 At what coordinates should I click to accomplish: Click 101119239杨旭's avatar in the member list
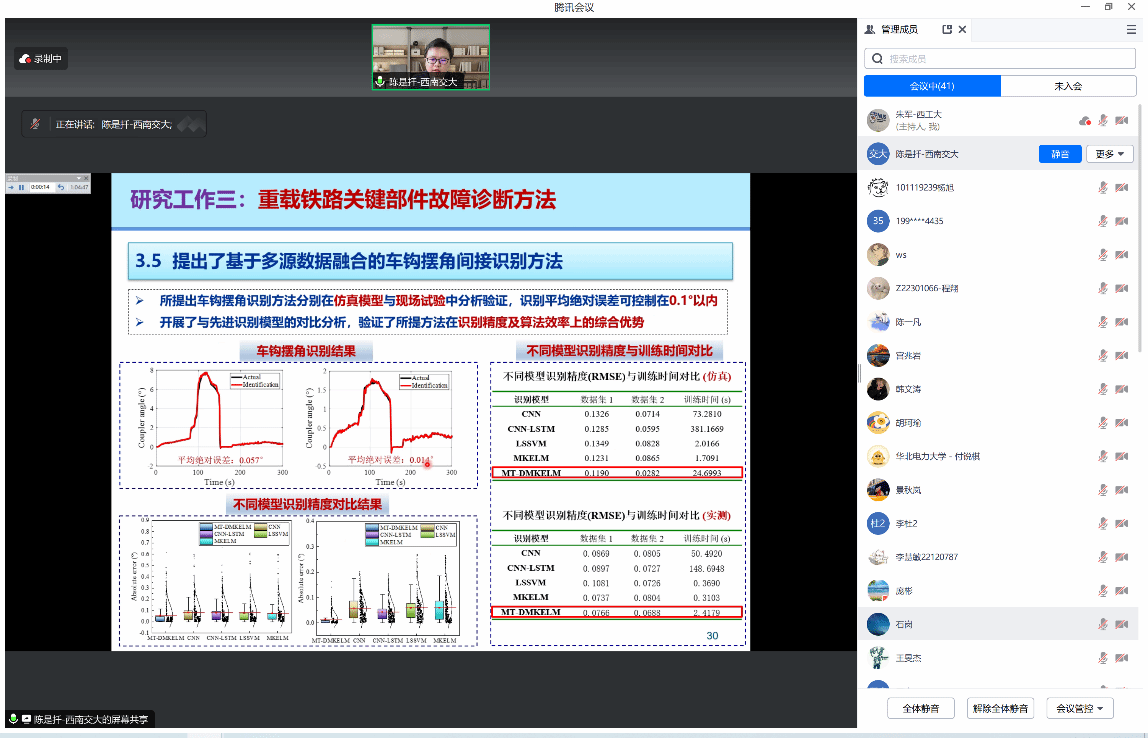click(878, 187)
